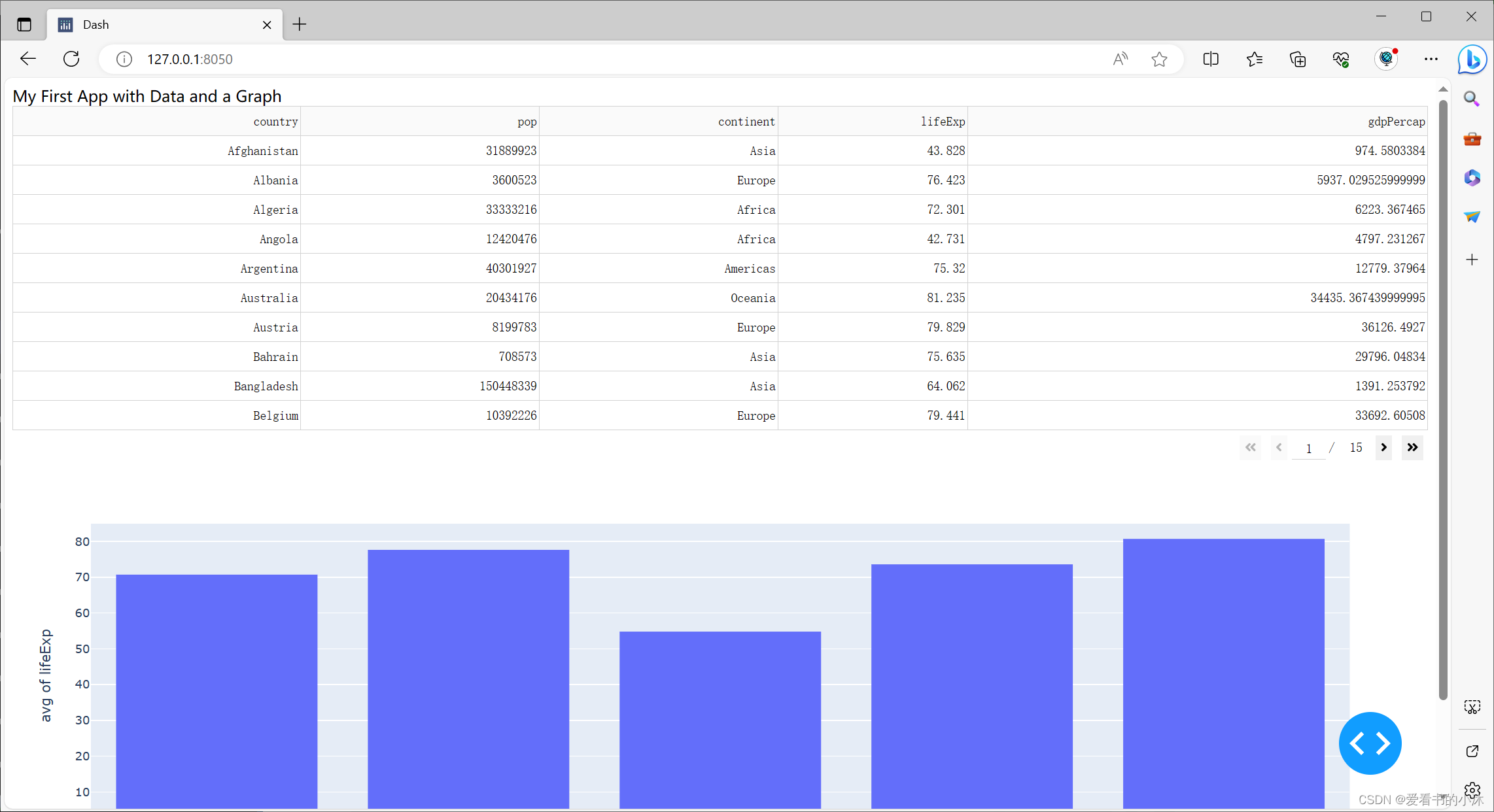Screen dimensions: 1494x812
Task: Open Browser essentials heart icon
Action: click(x=1341, y=59)
